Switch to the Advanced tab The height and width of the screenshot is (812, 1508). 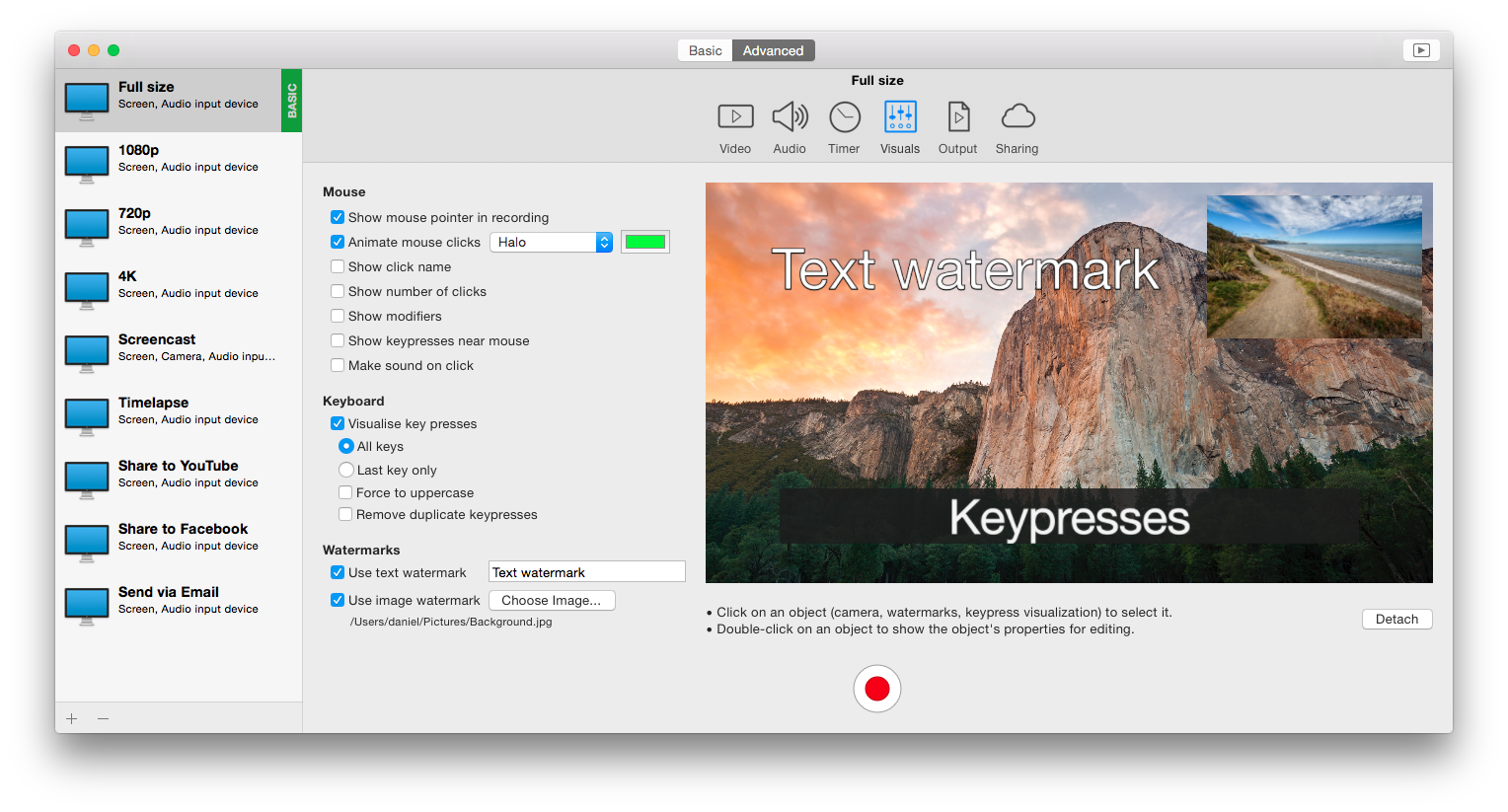tap(773, 50)
